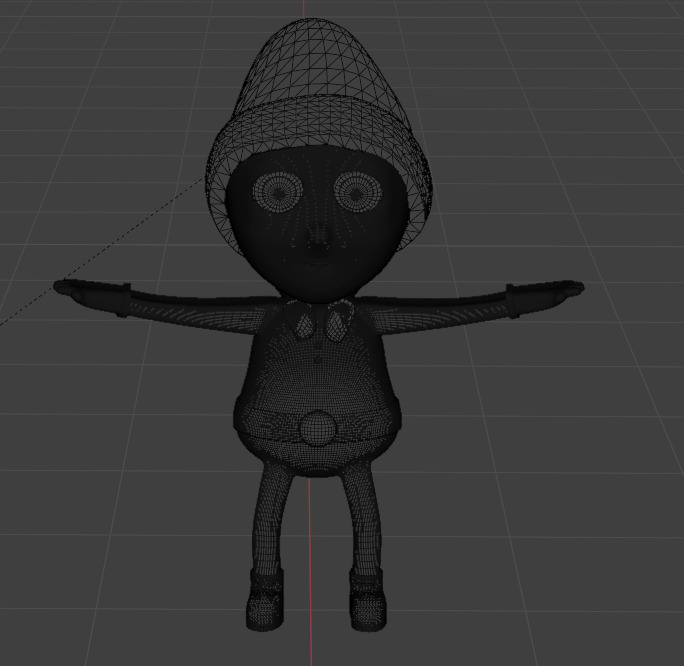Select the round belt buckle sphere
The width and height of the screenshot is (684, 666).
click(318, 428)
